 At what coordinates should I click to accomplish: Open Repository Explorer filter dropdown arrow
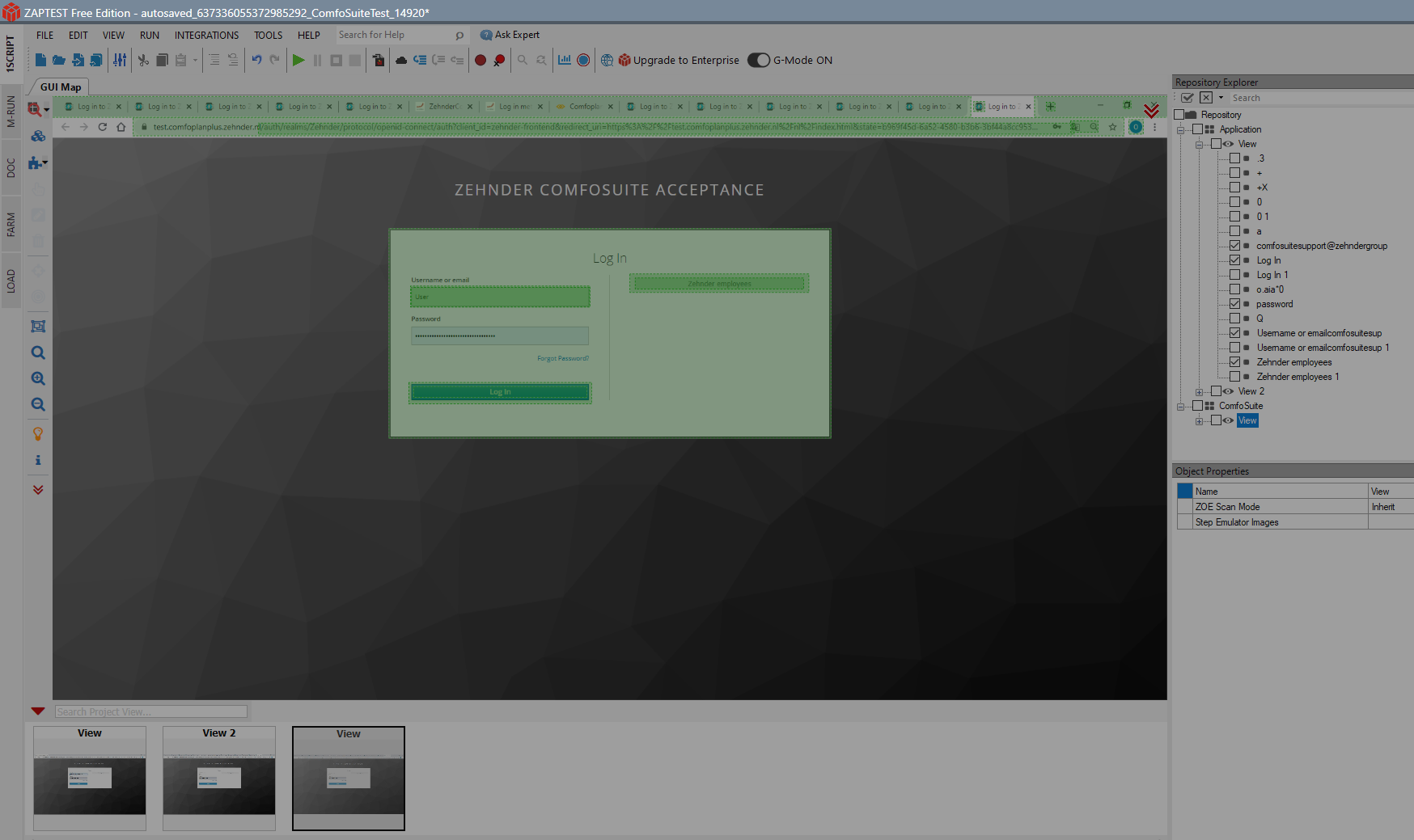point(1221,98)
